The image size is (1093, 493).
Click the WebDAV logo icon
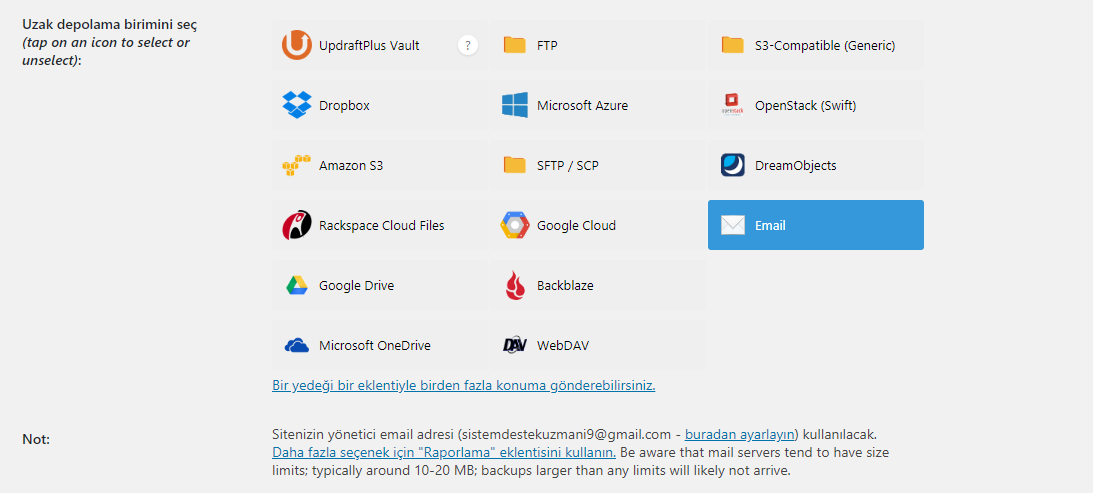[514, 345]
